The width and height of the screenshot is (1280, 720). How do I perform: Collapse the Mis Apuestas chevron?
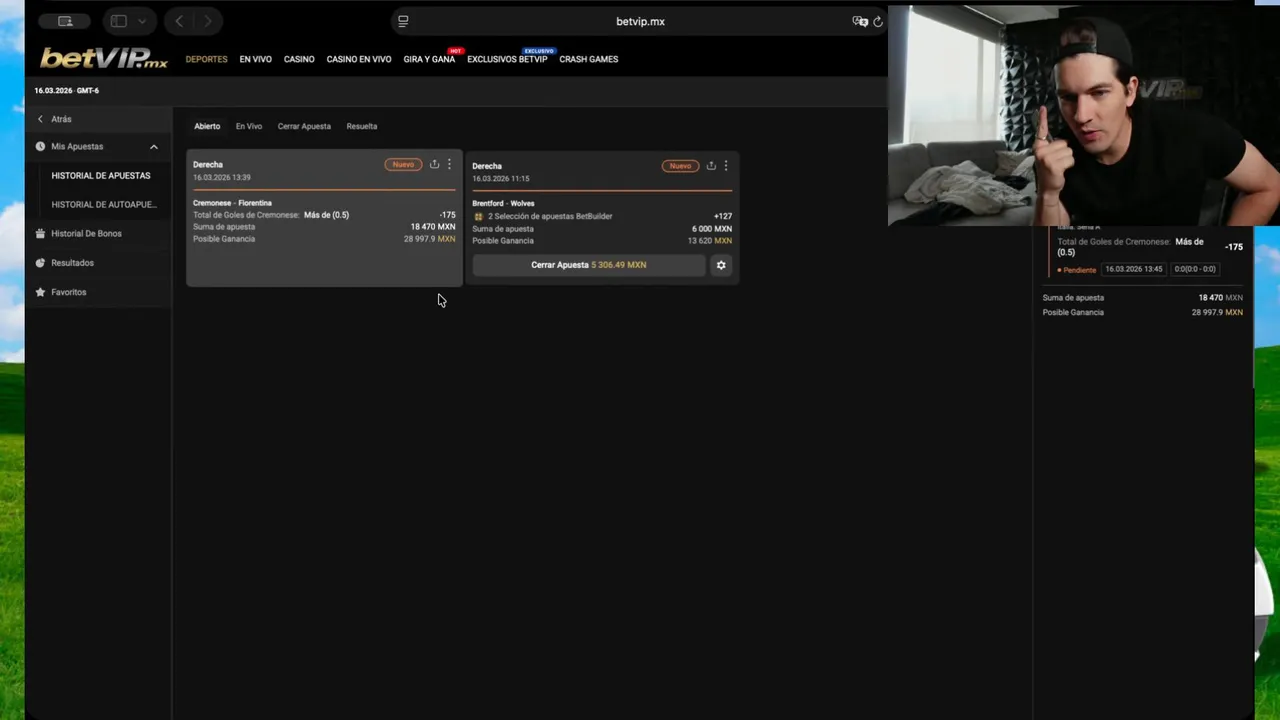[154, 147]
